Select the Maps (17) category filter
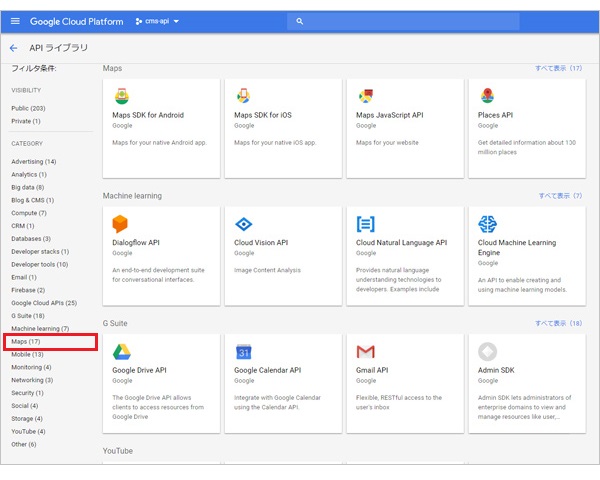Image resolution: width=600 pixels, height=480 pixels. pos(26,341)
